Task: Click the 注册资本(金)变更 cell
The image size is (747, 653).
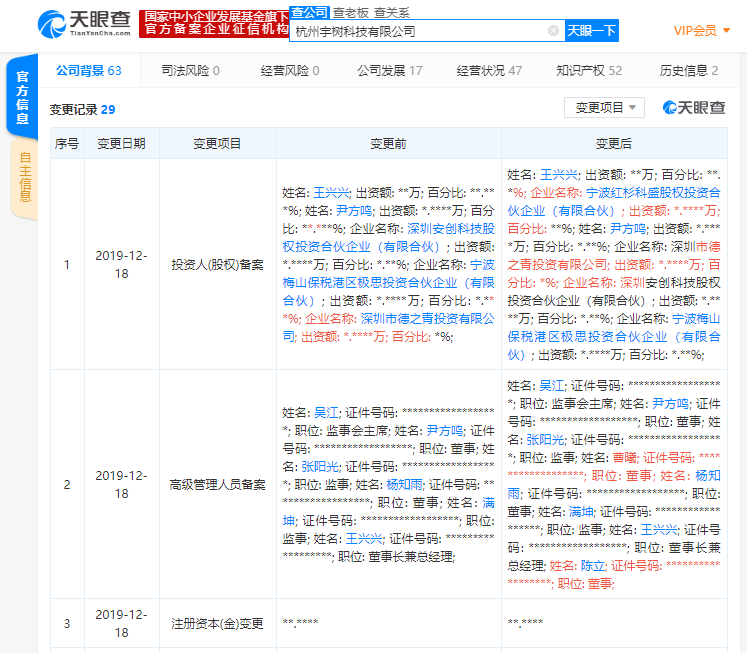Action: pyautogui.click(x=217, y=624)
